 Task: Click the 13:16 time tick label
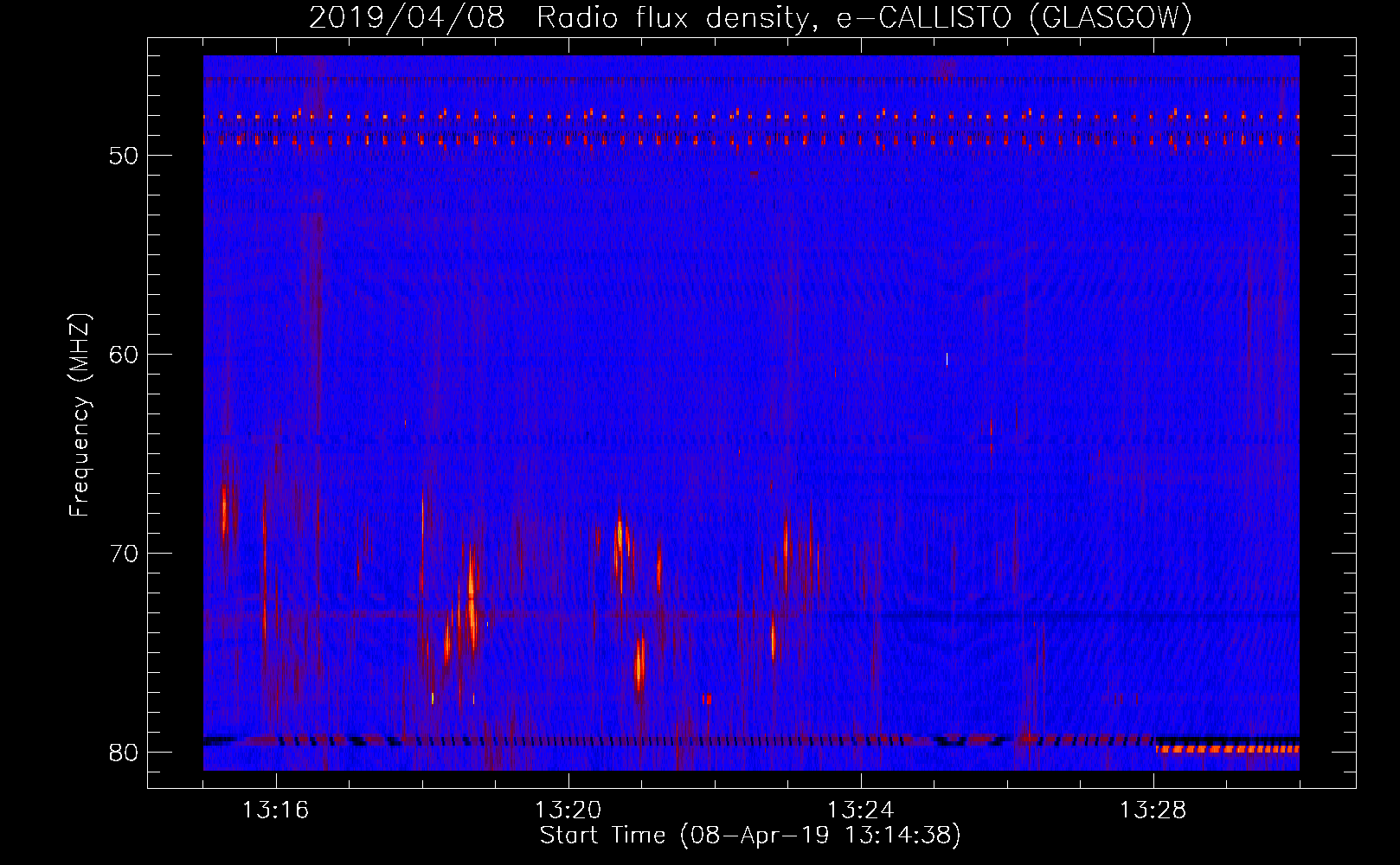tap(276, 811)
